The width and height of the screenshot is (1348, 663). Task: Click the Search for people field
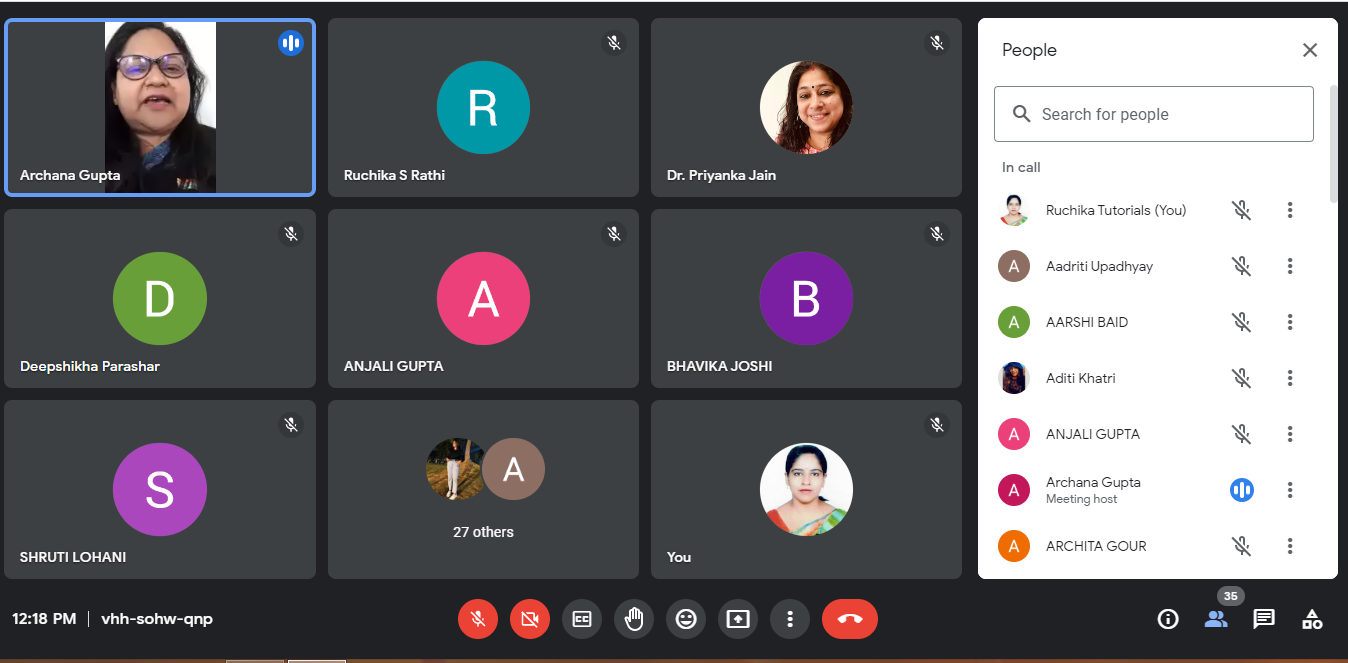point(1153,114)
